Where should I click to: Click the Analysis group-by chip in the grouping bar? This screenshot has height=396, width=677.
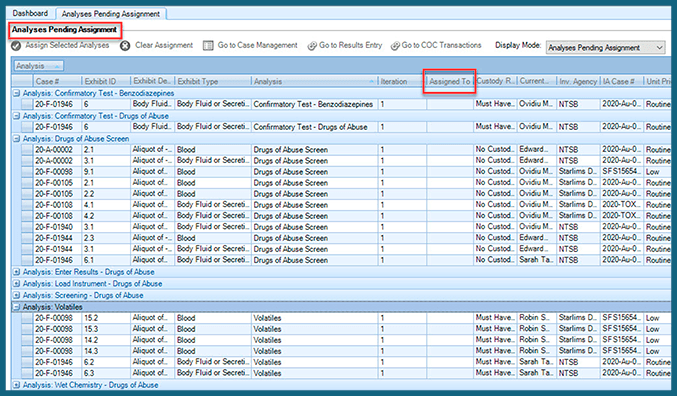coord(39,66)
